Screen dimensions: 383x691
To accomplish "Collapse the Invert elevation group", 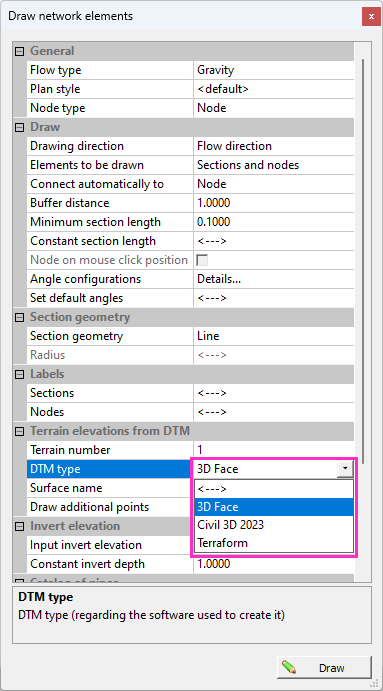I will point(19,526).
